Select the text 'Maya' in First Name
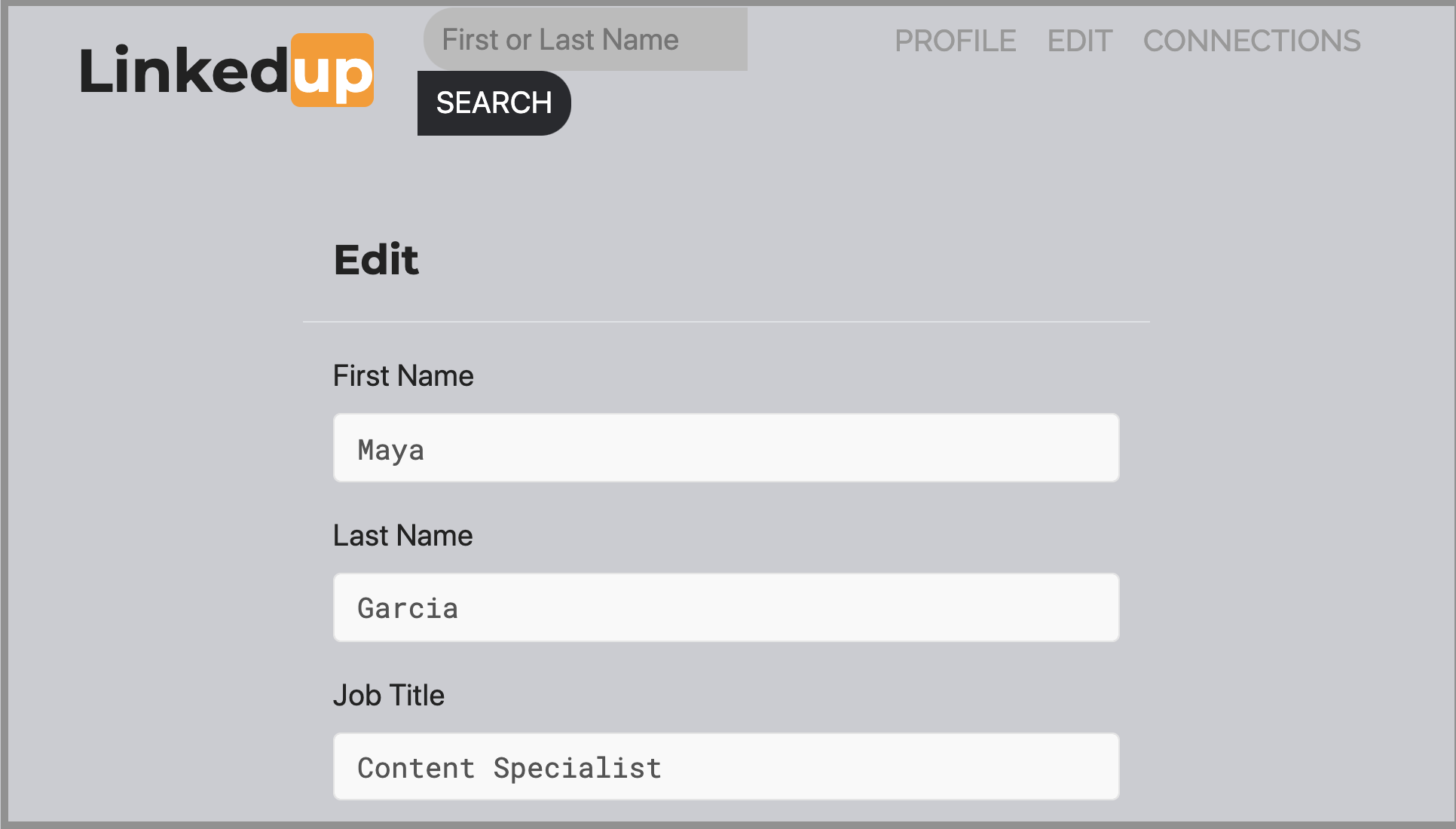The width and height of the screenshot is (1456, 829). (x=389, y=448)
